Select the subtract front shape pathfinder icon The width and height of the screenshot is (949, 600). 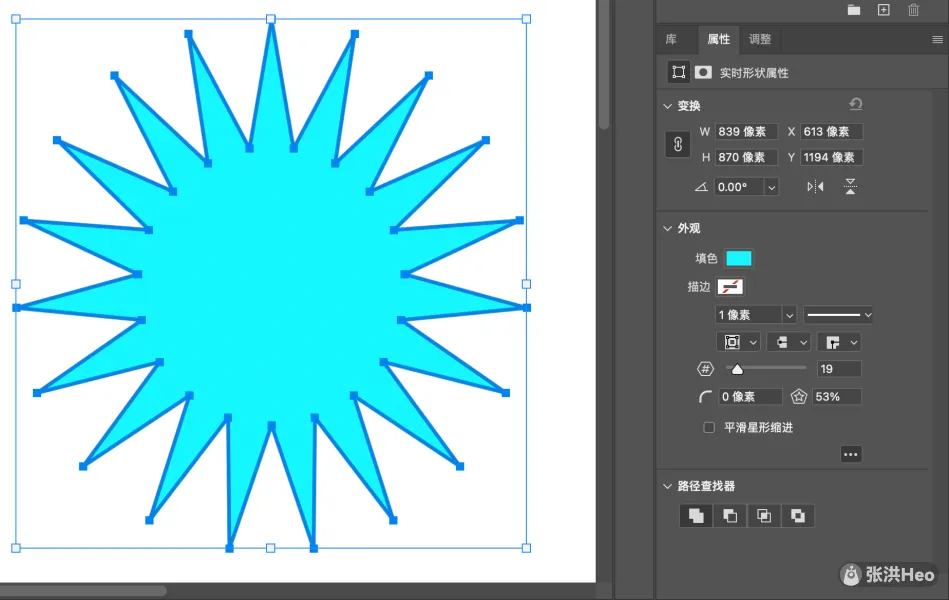[730, 516]
